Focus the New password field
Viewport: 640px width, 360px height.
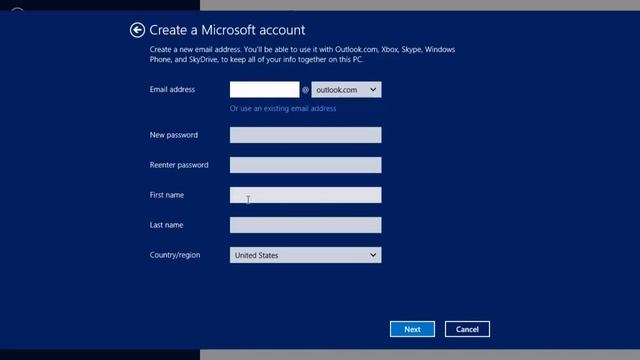pyautogui.click(x=305, y=135)
